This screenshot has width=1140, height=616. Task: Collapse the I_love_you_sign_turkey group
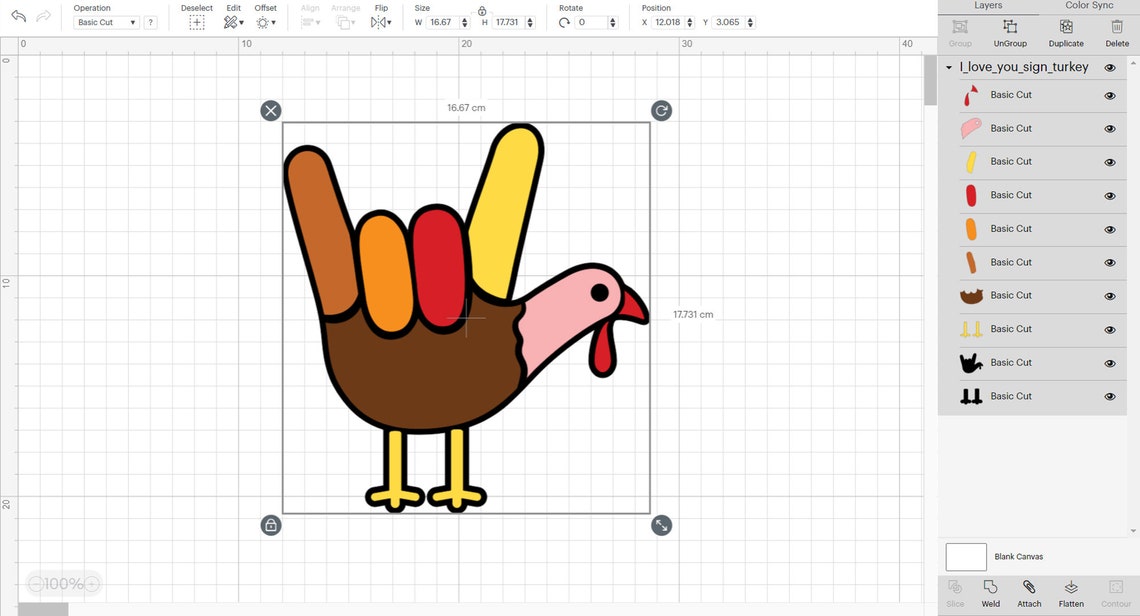(948, 67)
